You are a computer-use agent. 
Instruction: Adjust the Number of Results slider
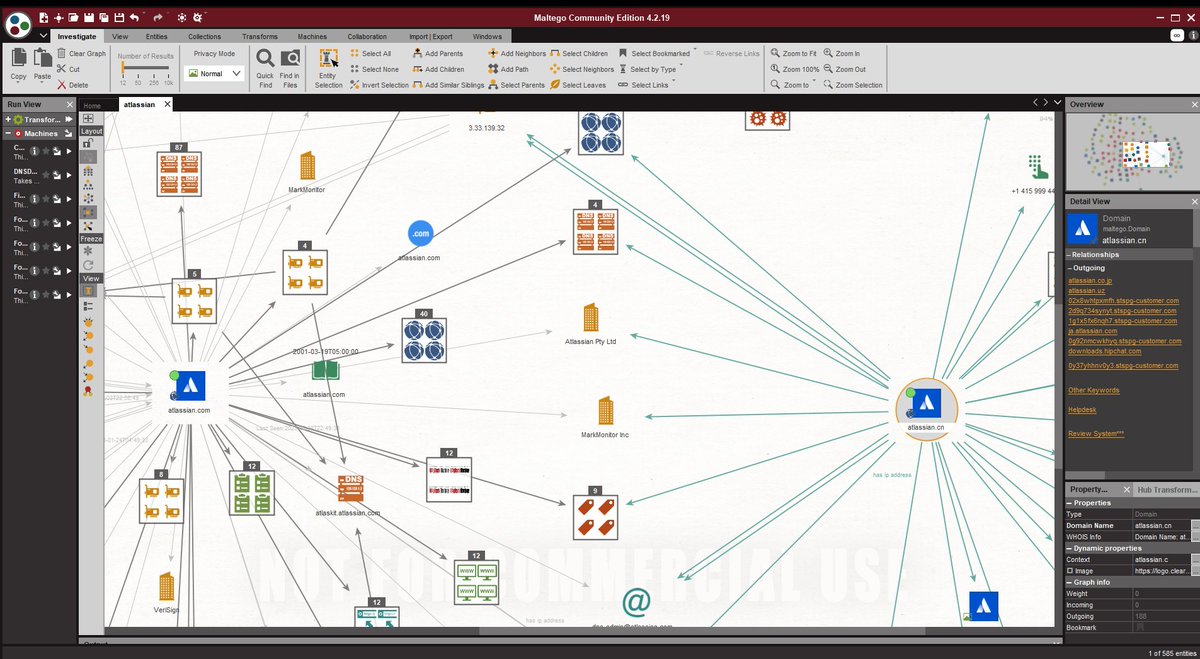pyautogui.click(x=124, y=69)
